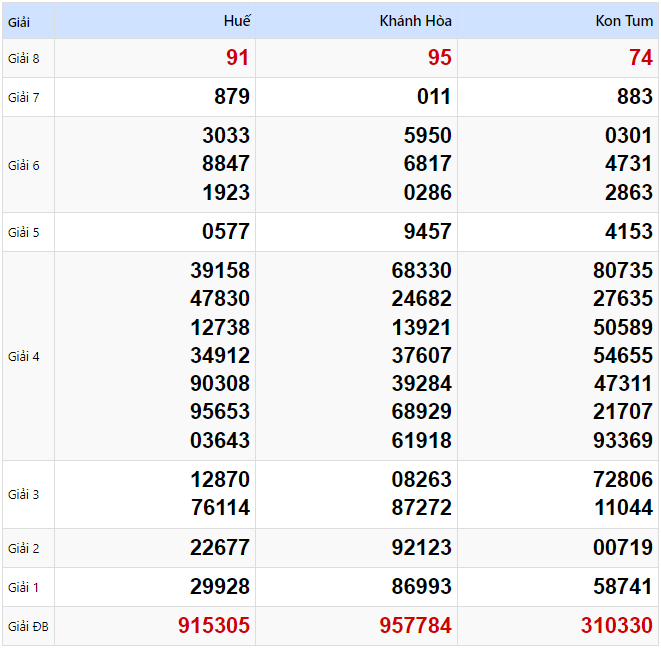Select Giải 5 number 9457
Viewport: 661px width, 649px height.
[x=426, y=232]
